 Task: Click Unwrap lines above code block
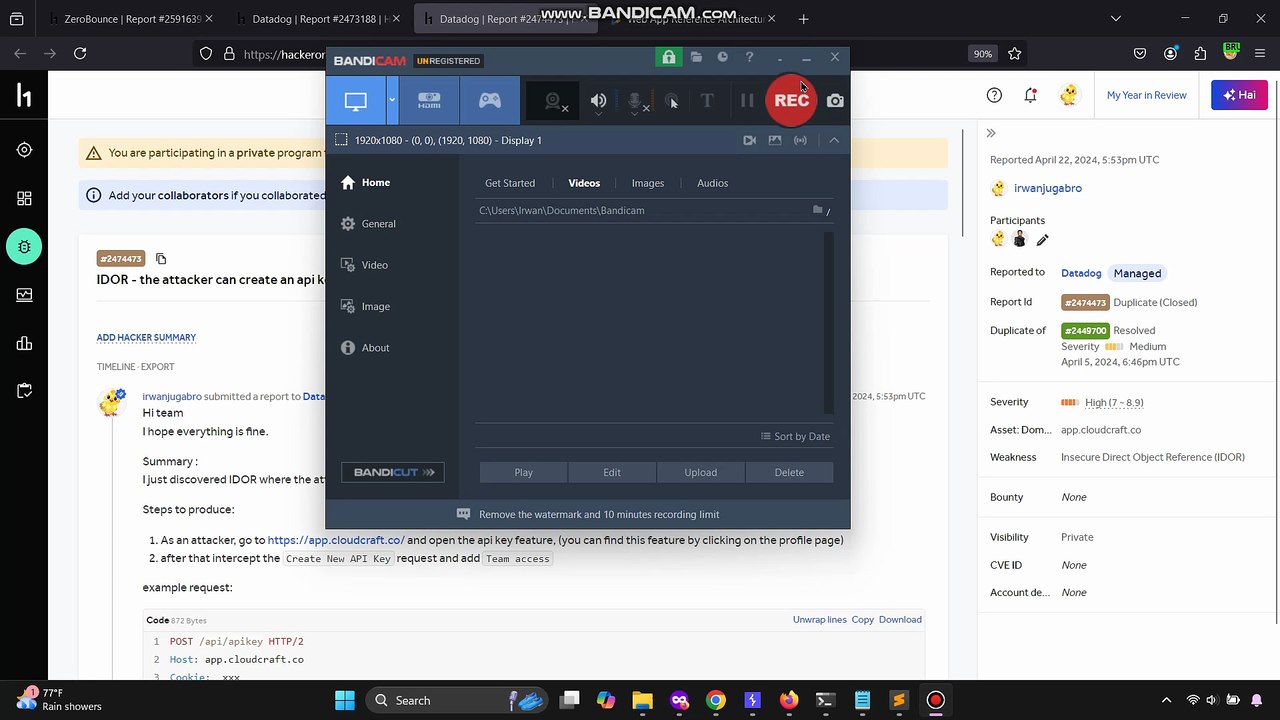820,620
